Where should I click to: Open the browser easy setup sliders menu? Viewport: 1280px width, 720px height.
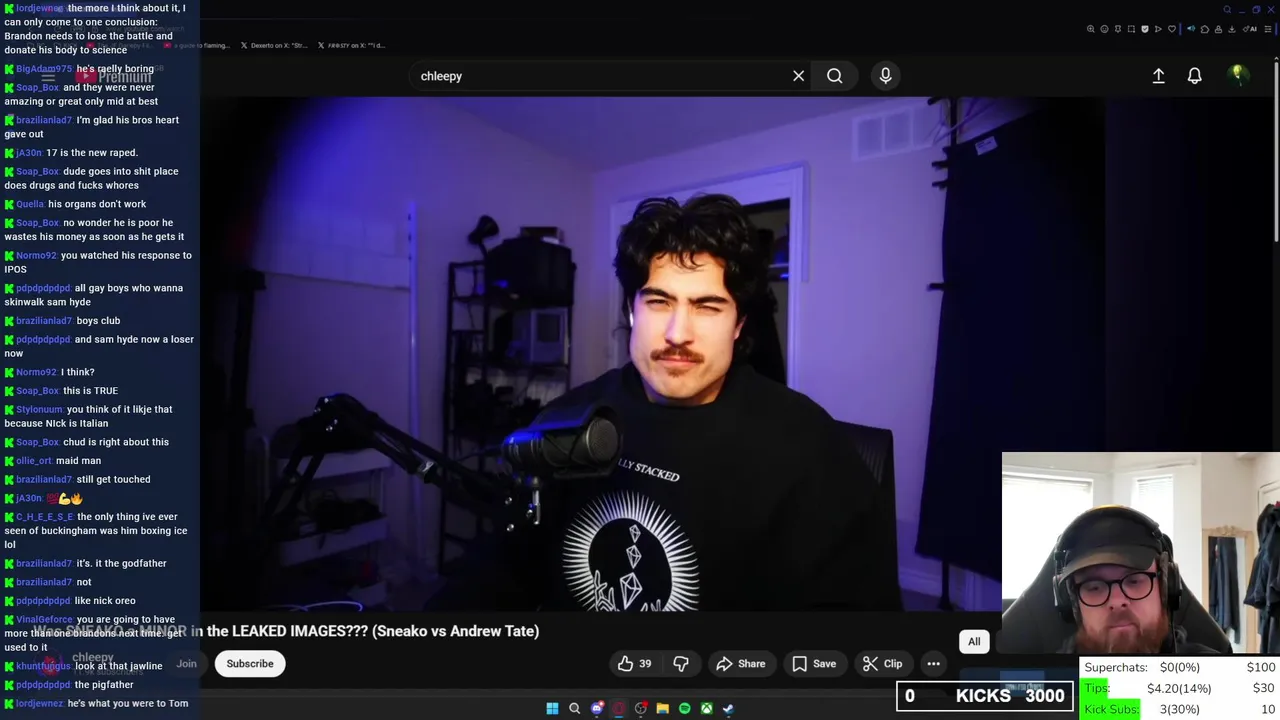1268,29
